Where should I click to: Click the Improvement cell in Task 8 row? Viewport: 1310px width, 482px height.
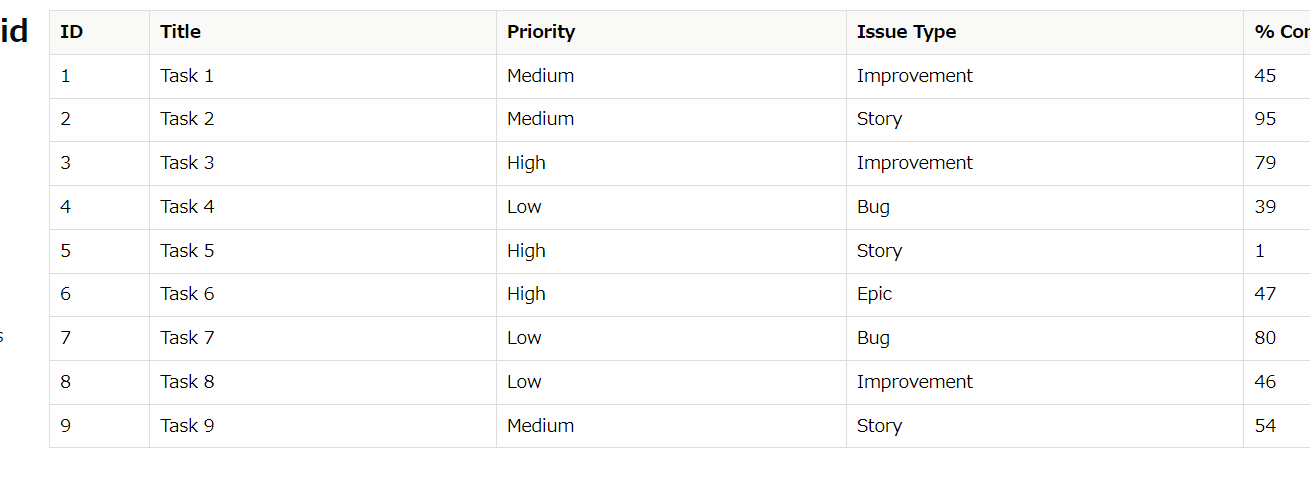click(914, 382)
